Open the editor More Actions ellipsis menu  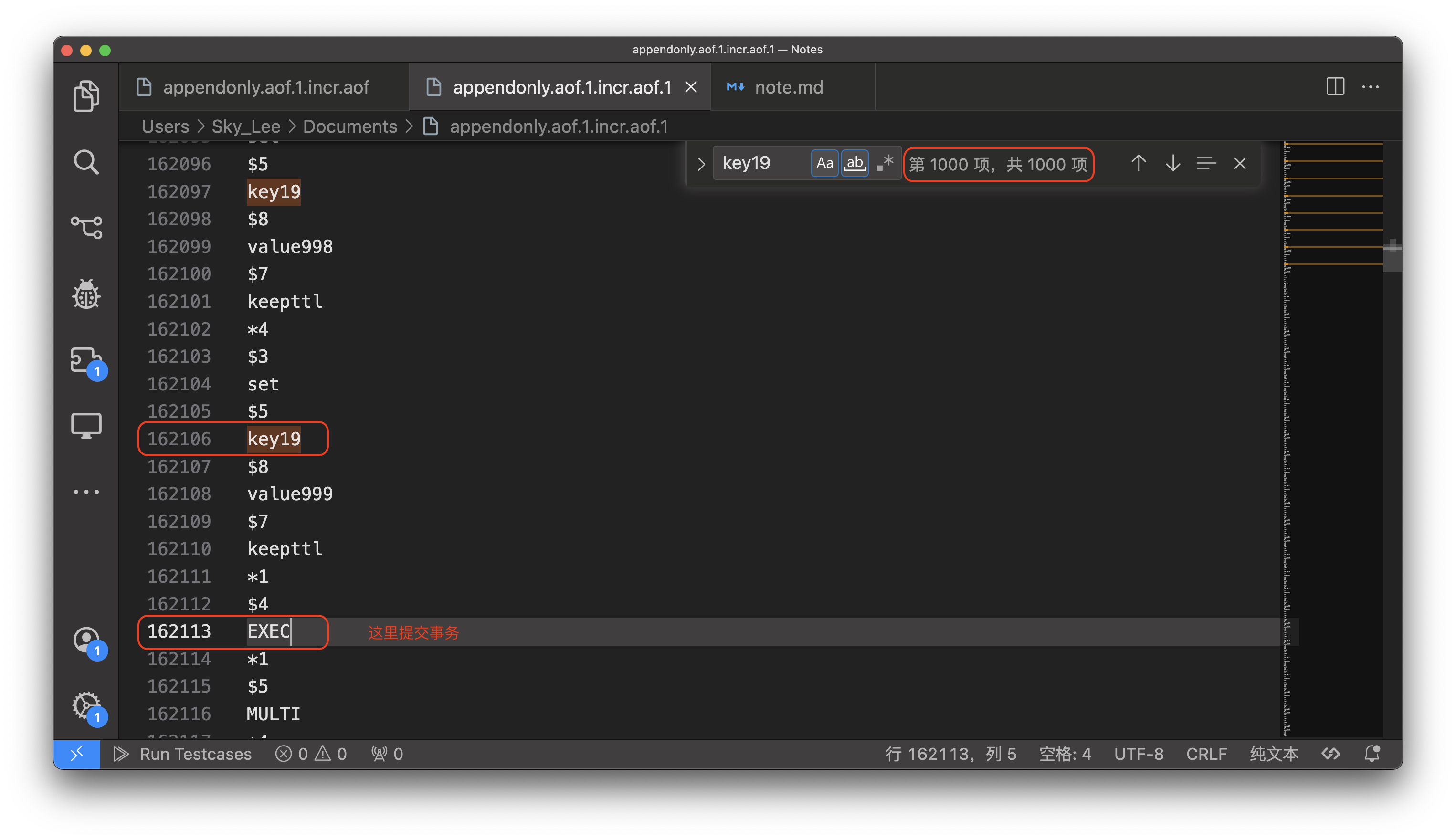[x=1371, y=87]
